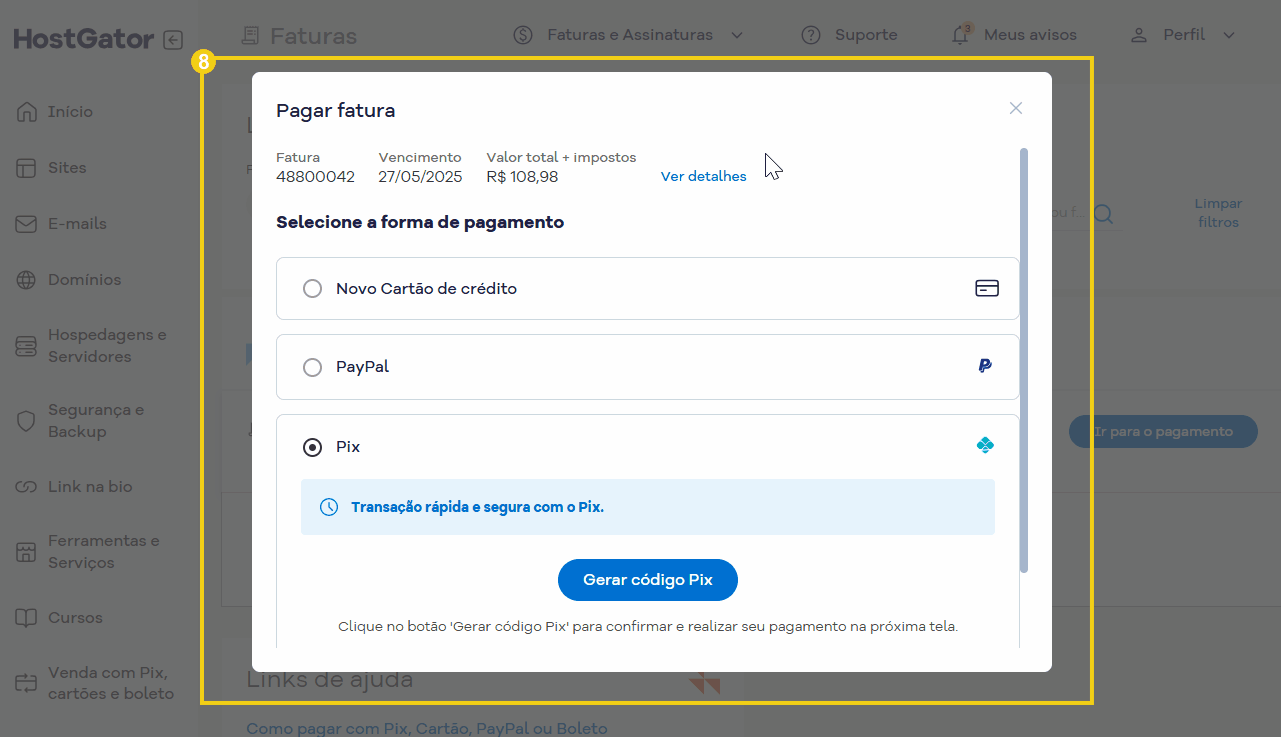1281x737 pixels.
Task: Click the Selecione a forma de pagamento heading
Action: point(420,222)
